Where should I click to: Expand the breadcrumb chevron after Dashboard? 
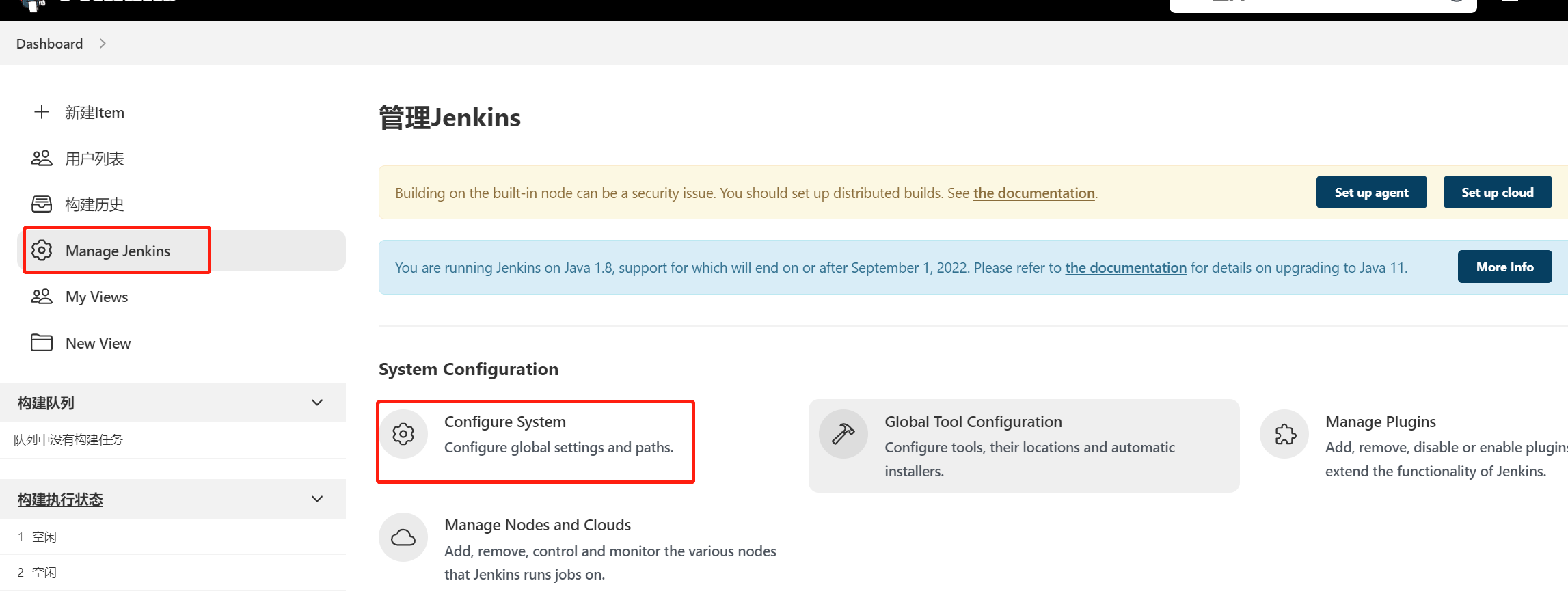tap(103, 44)
